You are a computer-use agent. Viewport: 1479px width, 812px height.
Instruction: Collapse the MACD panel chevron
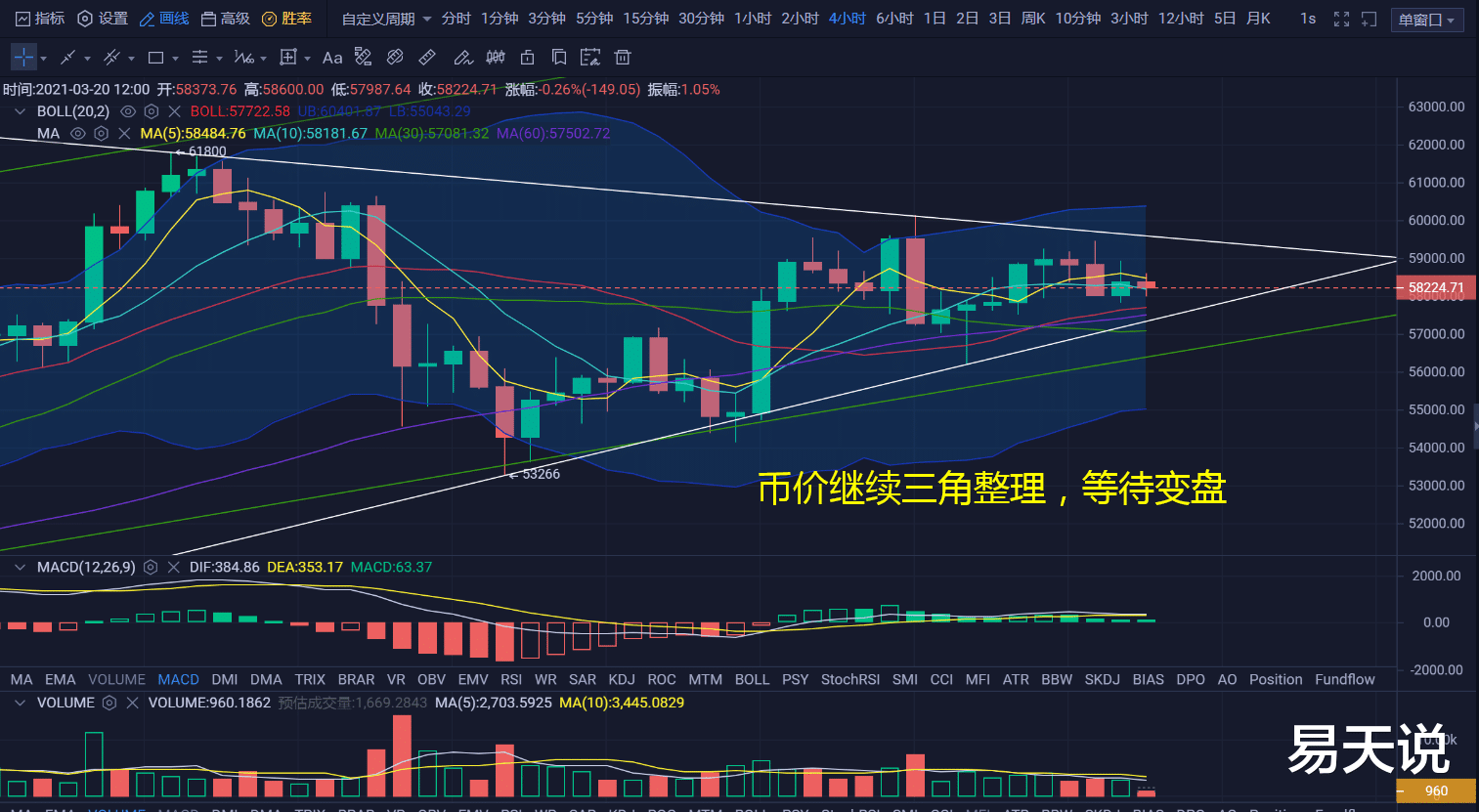click(x=20, y=567)
